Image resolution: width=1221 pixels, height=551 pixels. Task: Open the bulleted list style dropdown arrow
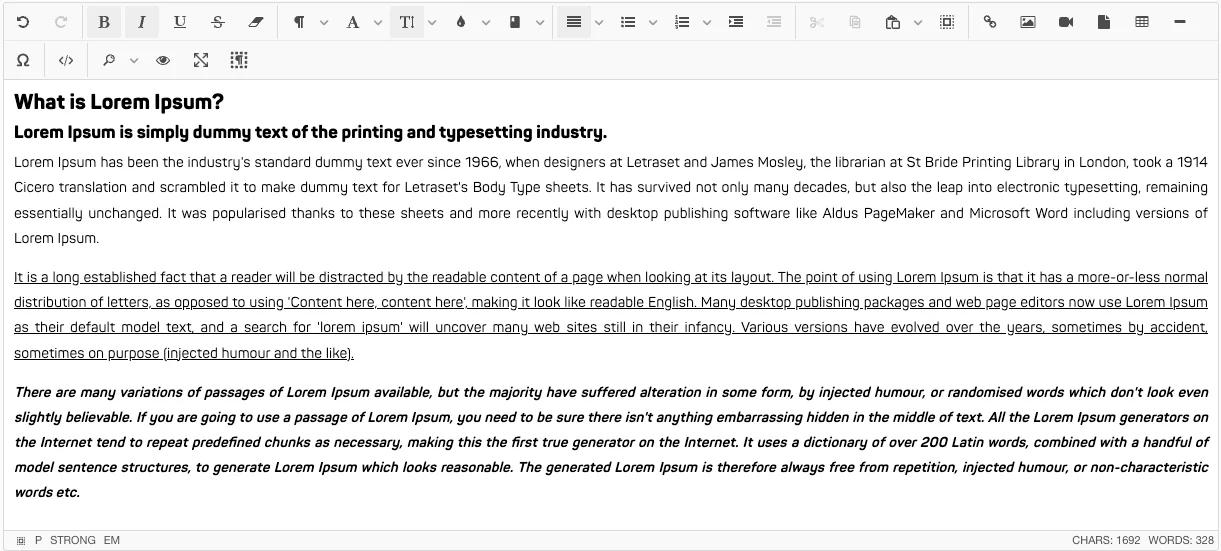pos(653,22)
